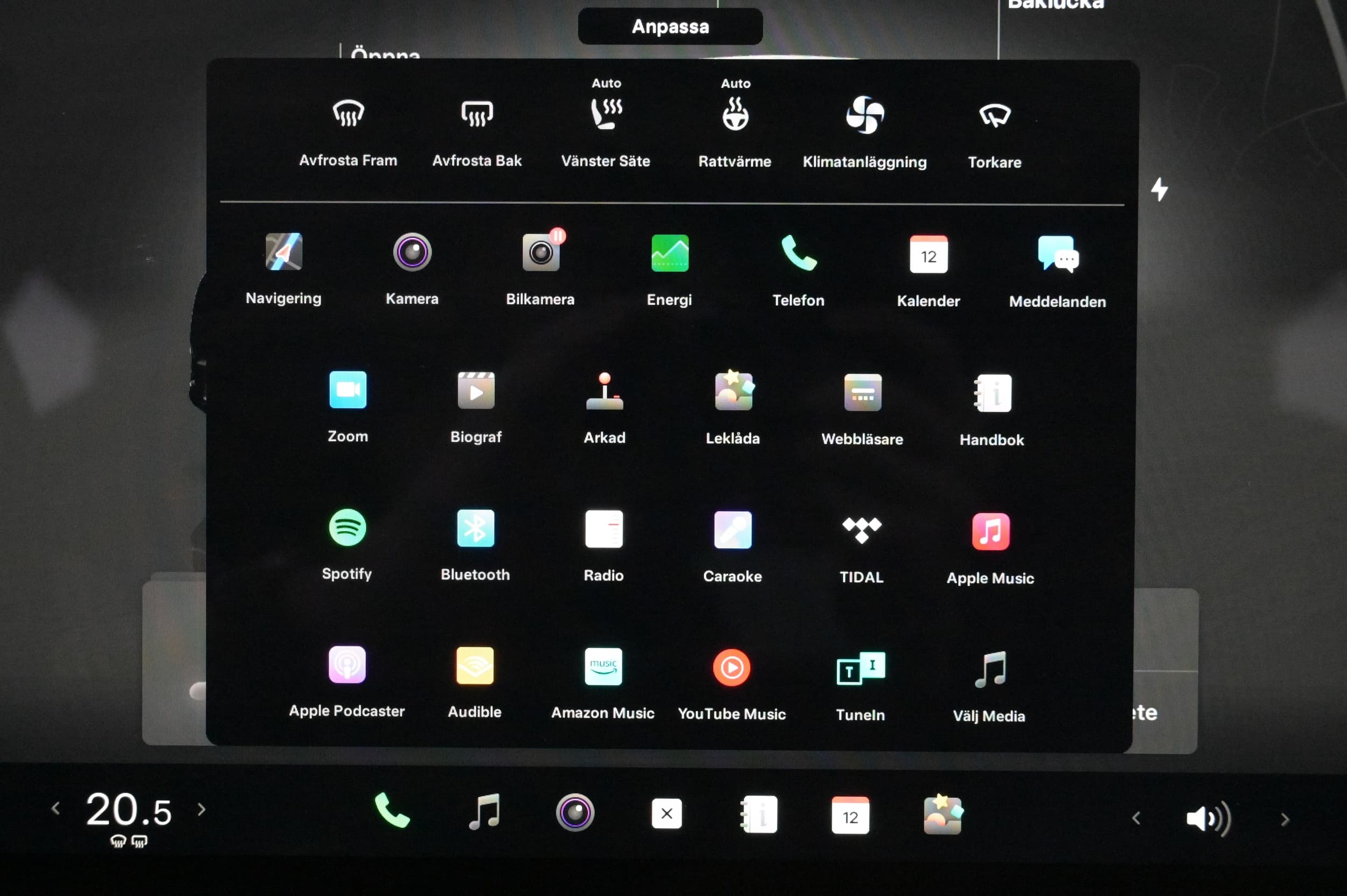Launch Audible
This screenshot has height=896, width=1347.
coord(475,666)
